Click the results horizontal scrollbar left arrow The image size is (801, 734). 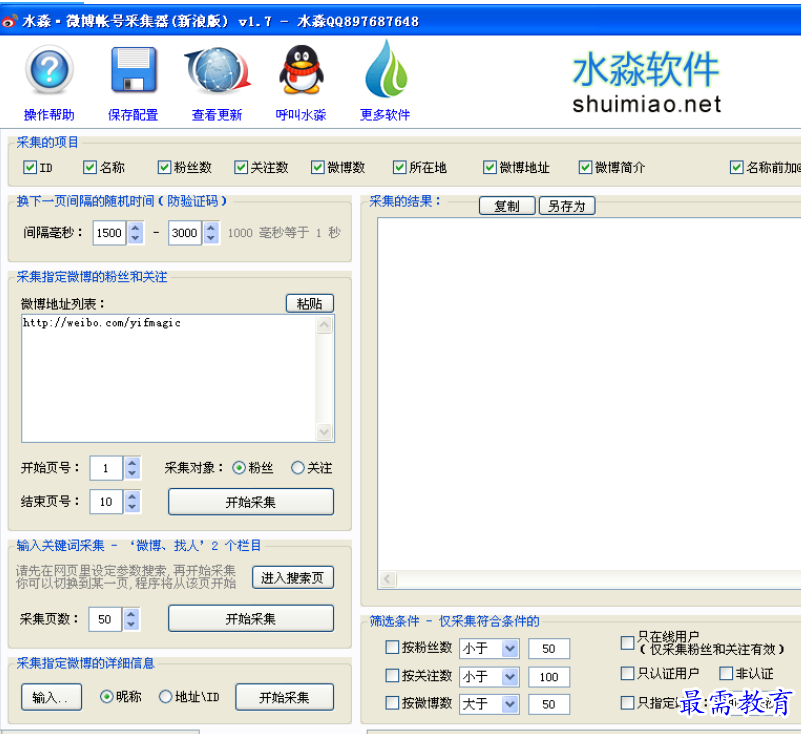coord(387,579)
